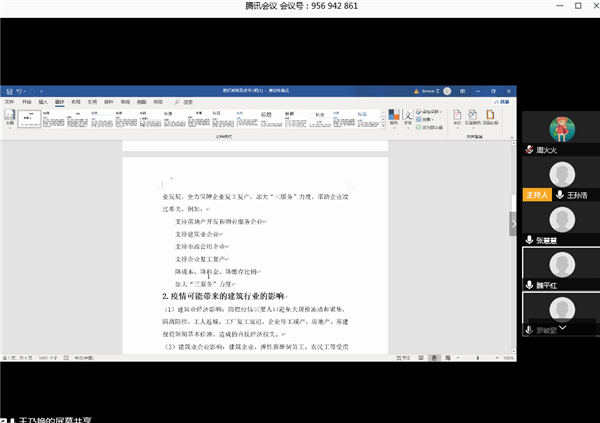The image size is (600, 423).
Task: Select the first document style thumbnail
Action: pyautogui.click(x=29, y=119)
